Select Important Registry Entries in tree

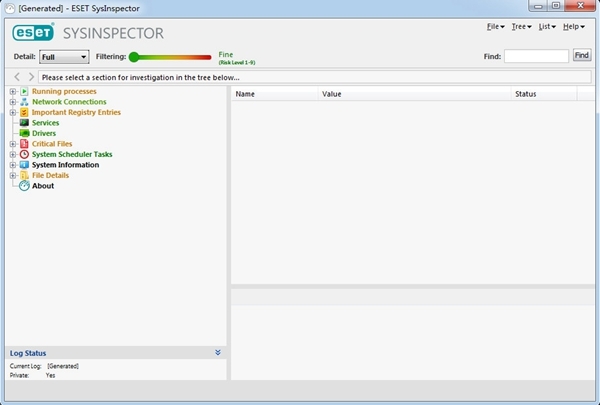(76, 112)
